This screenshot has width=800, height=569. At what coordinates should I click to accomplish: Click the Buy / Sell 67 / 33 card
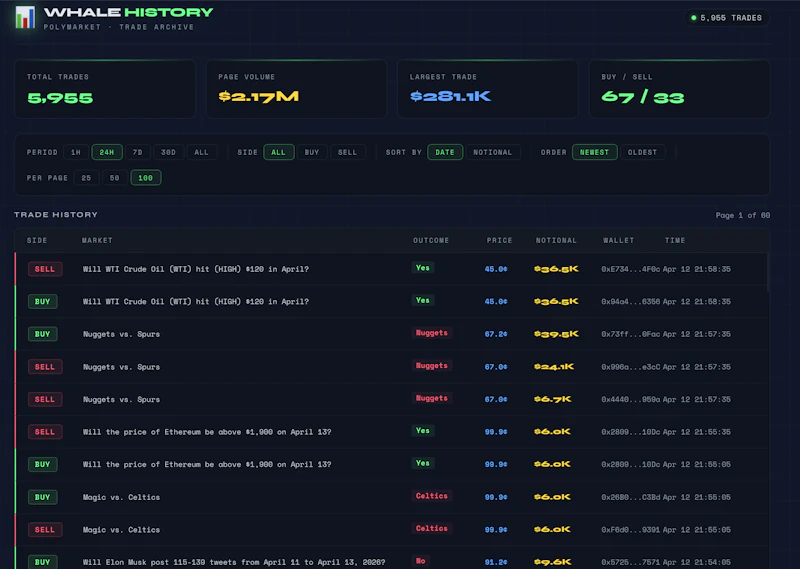click(x=680, y=89)
